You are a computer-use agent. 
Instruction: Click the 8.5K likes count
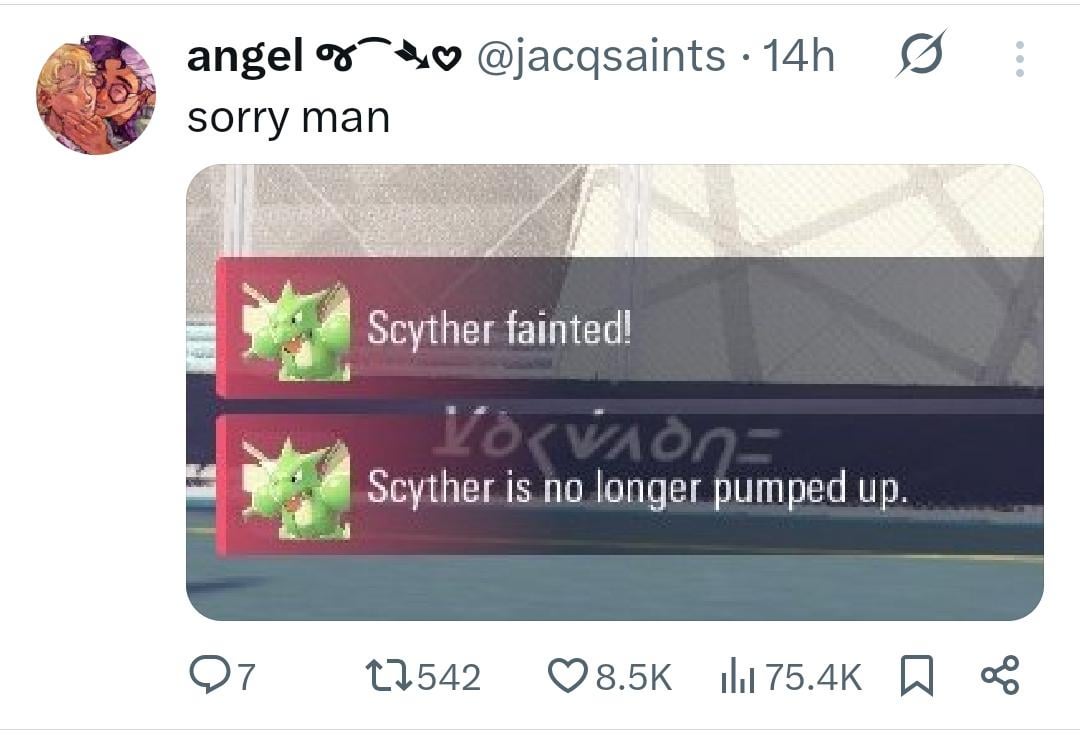point(633,677)
